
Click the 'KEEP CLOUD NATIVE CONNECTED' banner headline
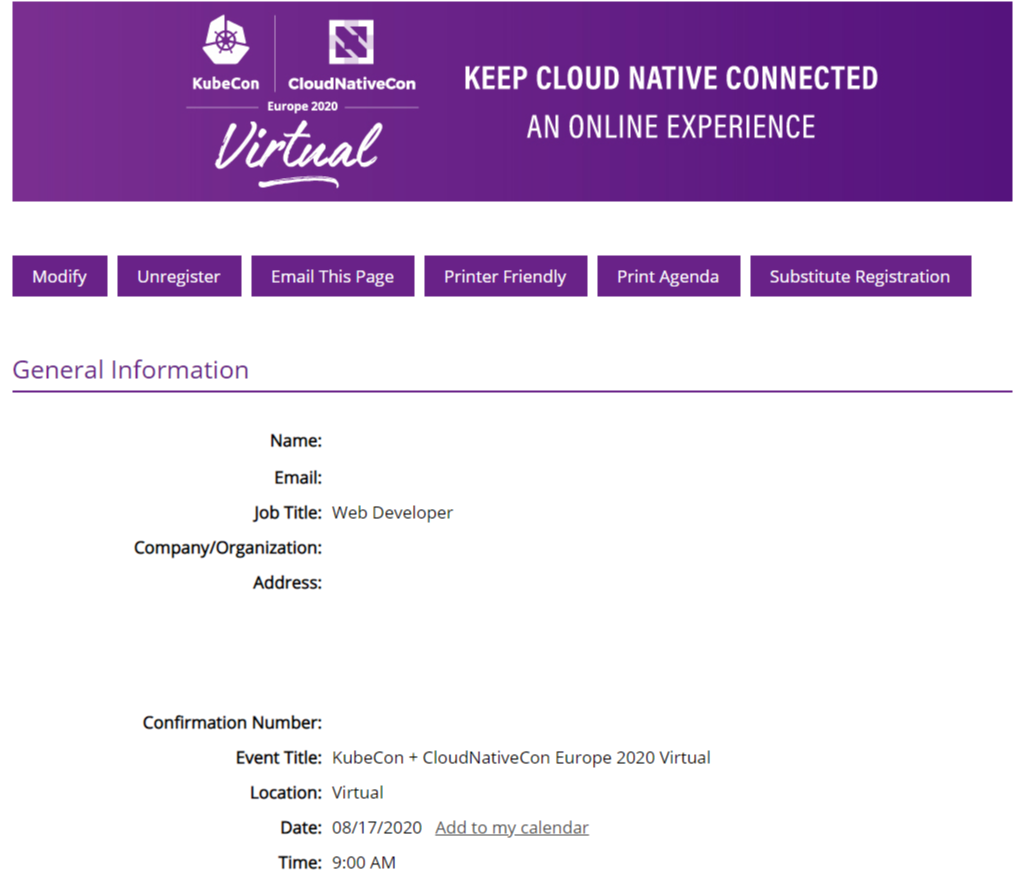click(671, 78)
